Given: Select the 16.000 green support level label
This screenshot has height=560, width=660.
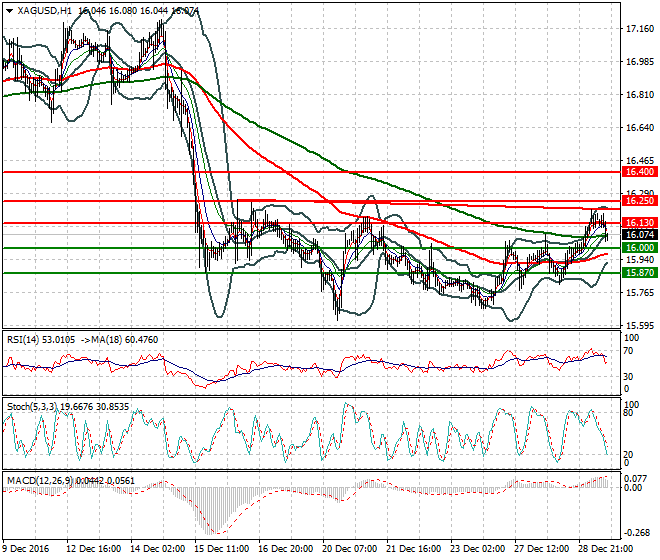Looking at the screenshot, I should pos(639,248).
